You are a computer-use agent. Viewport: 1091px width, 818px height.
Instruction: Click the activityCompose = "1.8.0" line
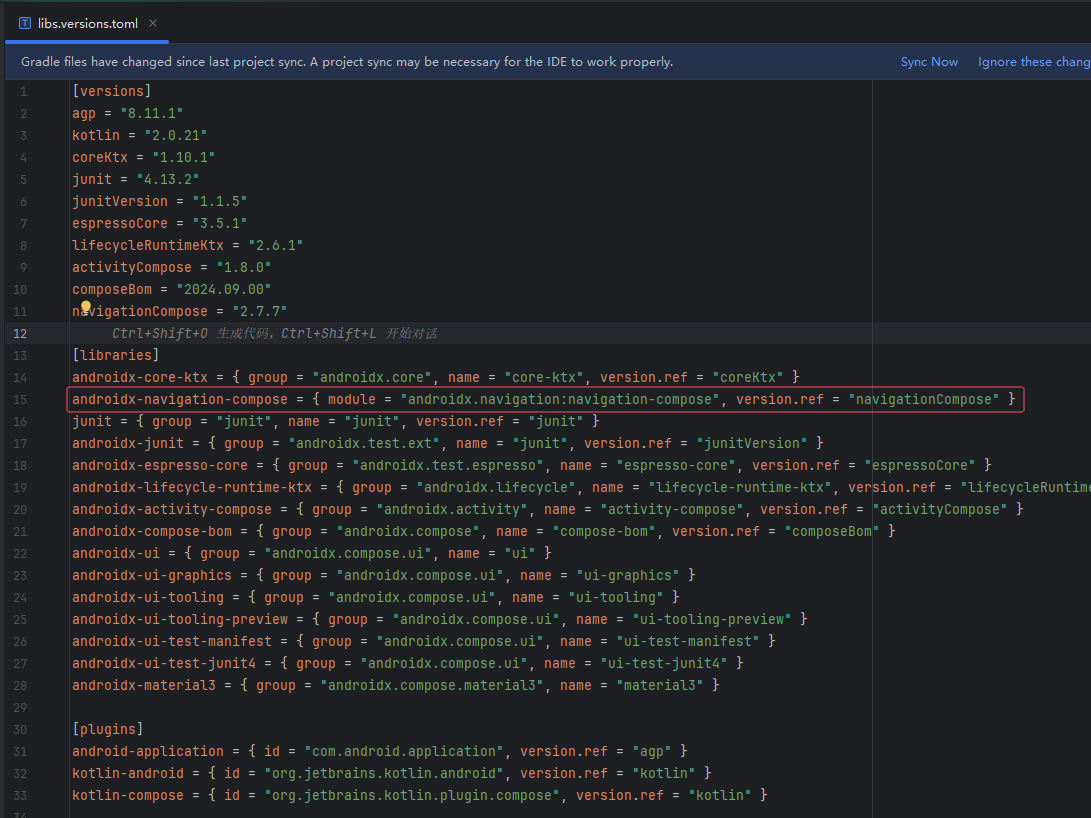(171, 268)
